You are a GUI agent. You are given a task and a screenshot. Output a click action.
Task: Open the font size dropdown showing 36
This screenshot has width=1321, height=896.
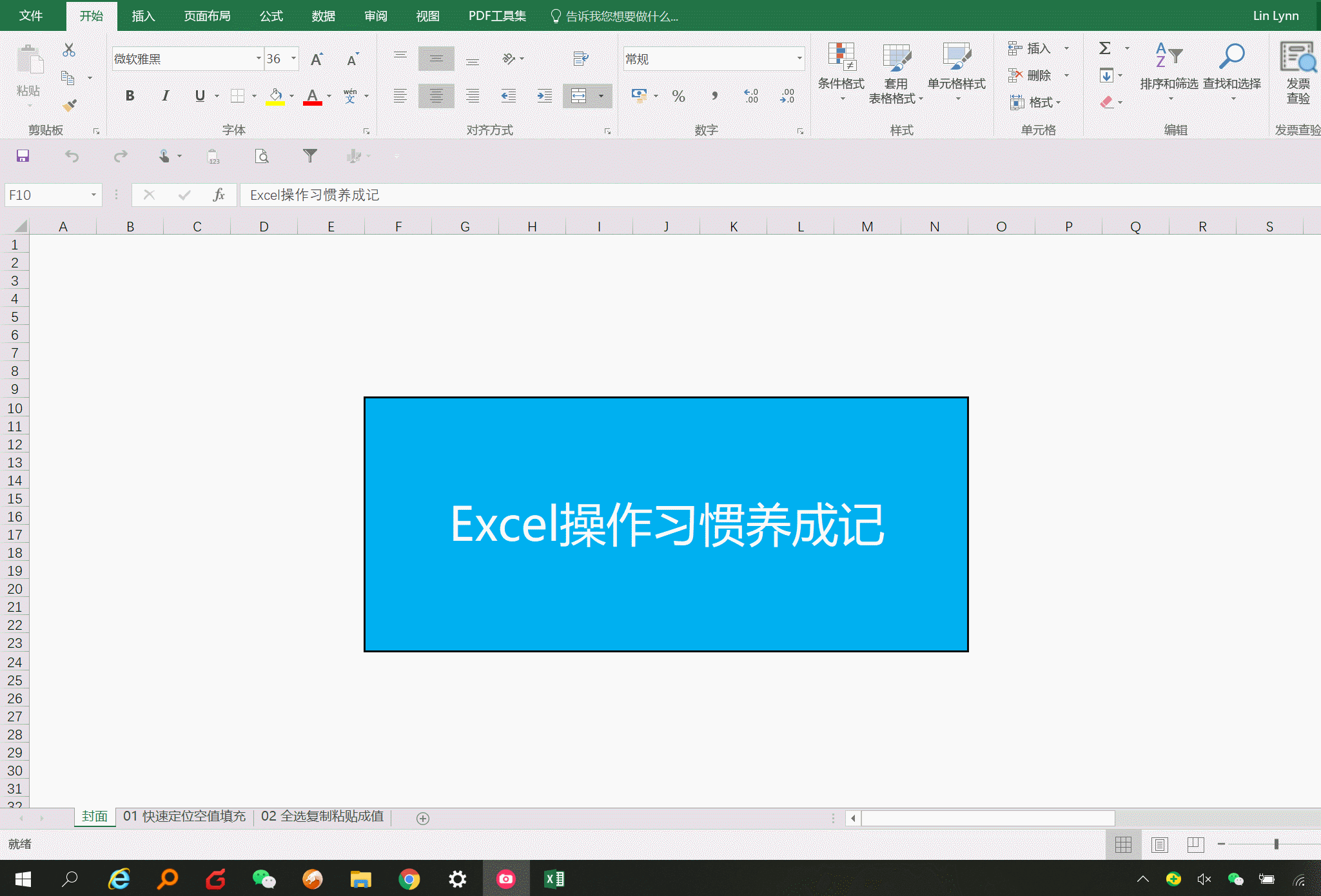[293, 59]
